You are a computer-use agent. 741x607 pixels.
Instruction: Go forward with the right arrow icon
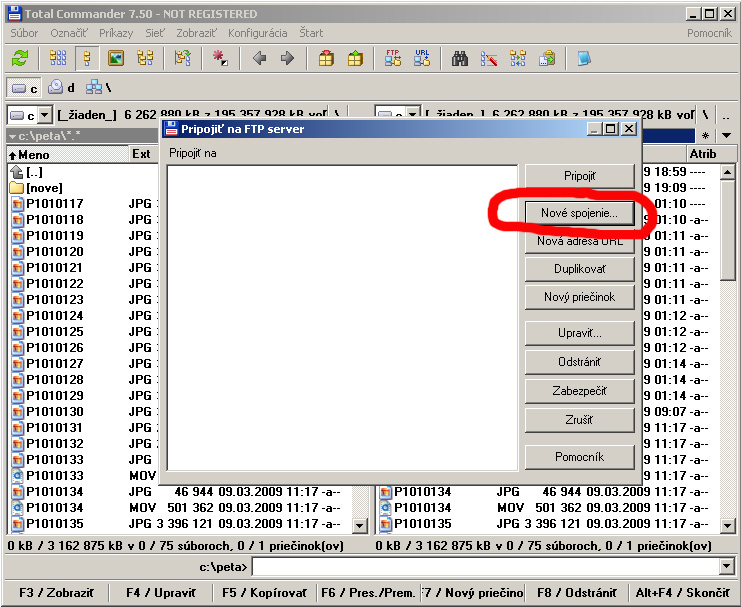coord(287,59)
